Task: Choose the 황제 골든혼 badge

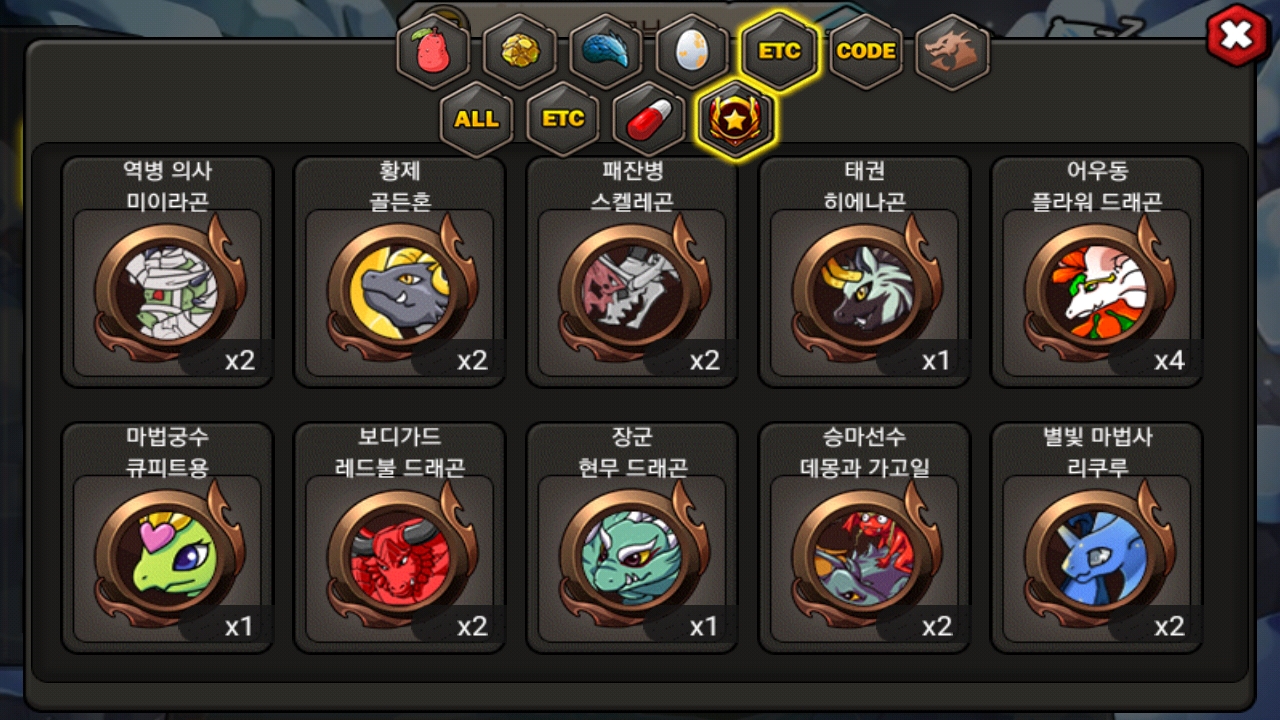Action: (x=400, y=271)
